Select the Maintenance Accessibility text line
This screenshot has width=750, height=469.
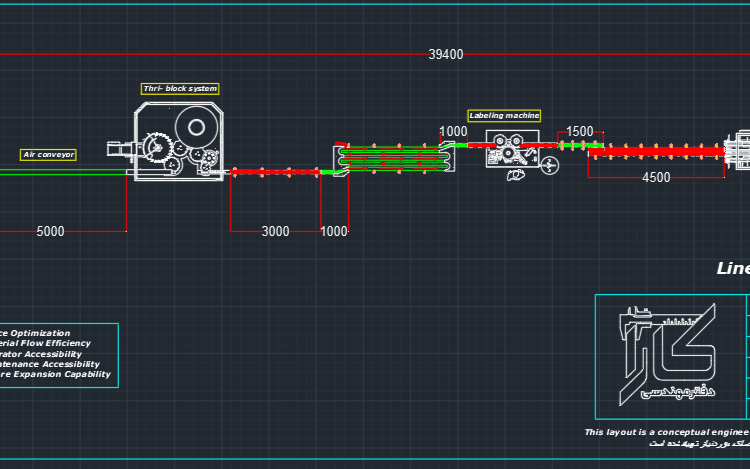(x=50, y=364)
